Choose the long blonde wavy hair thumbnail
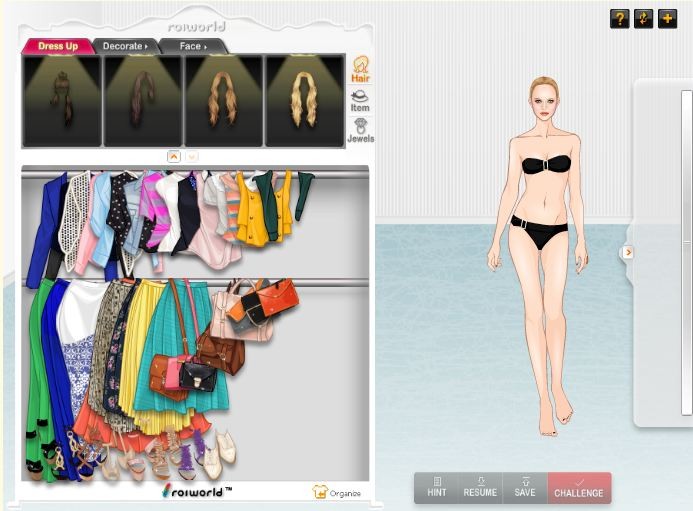Screen dimensions: 693x511 (304, 100)
